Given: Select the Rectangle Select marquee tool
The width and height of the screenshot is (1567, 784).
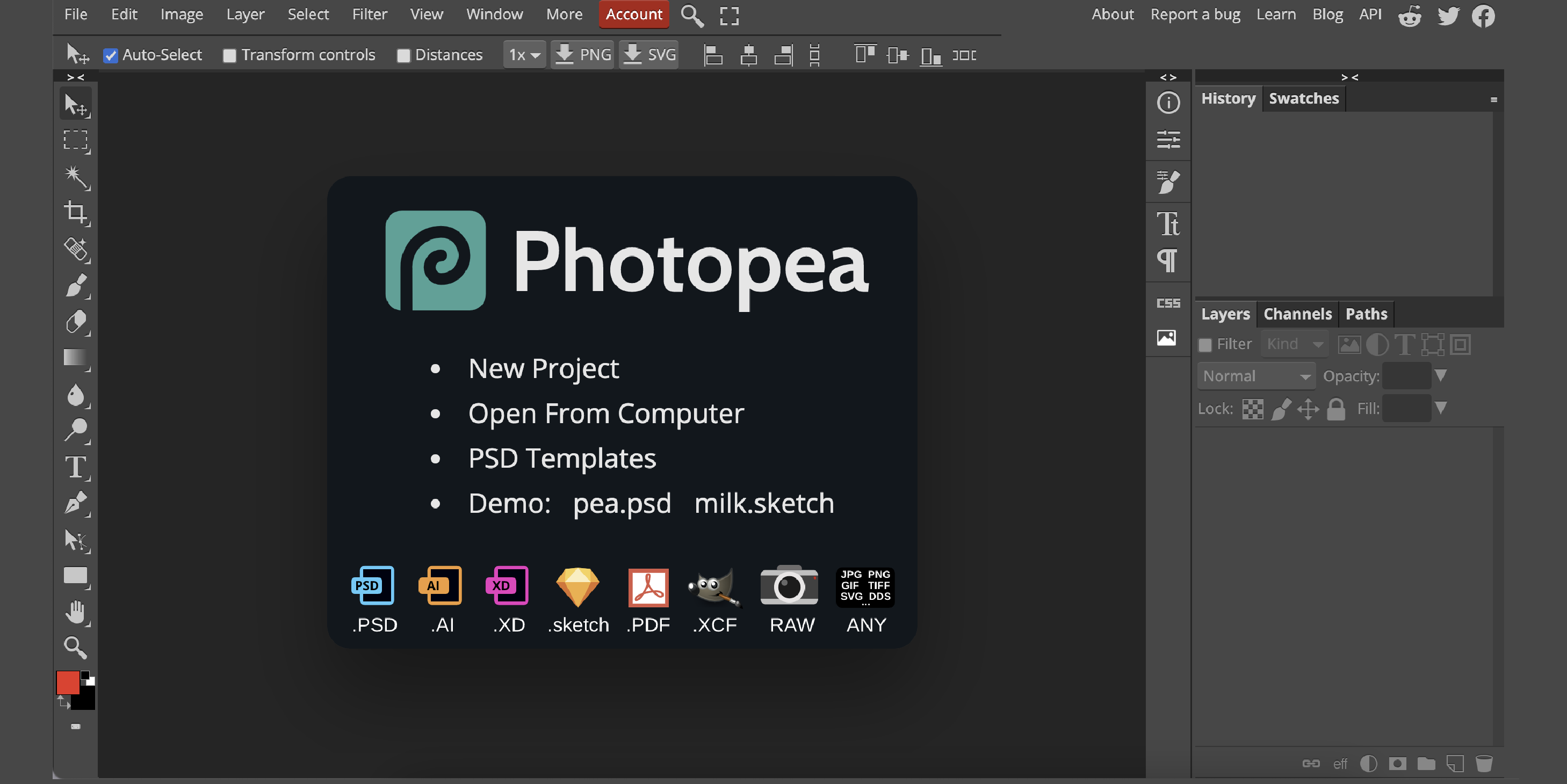Looking at the screenshot, I should tap(75, 140).
